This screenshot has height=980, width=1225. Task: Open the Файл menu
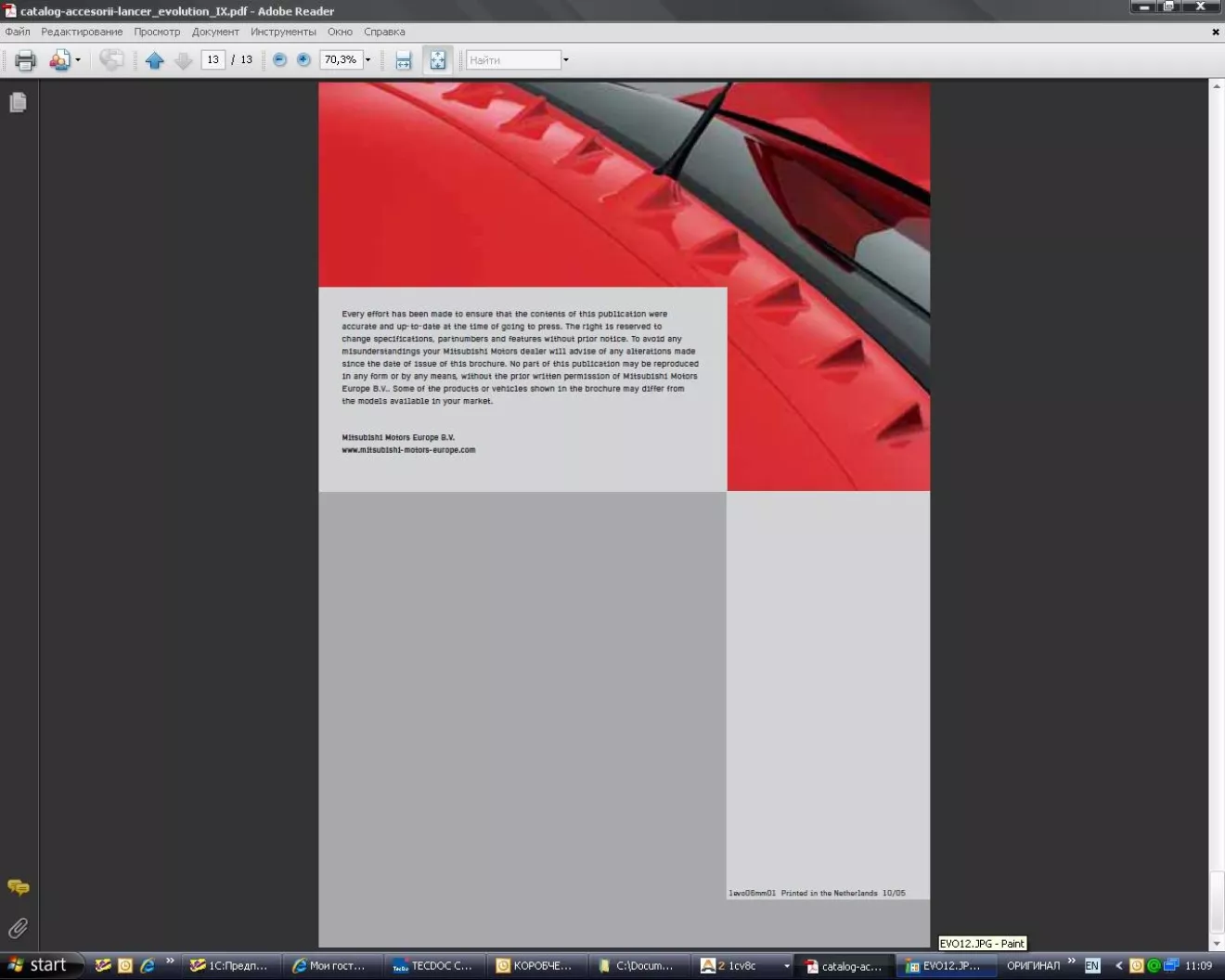point(18,32)
